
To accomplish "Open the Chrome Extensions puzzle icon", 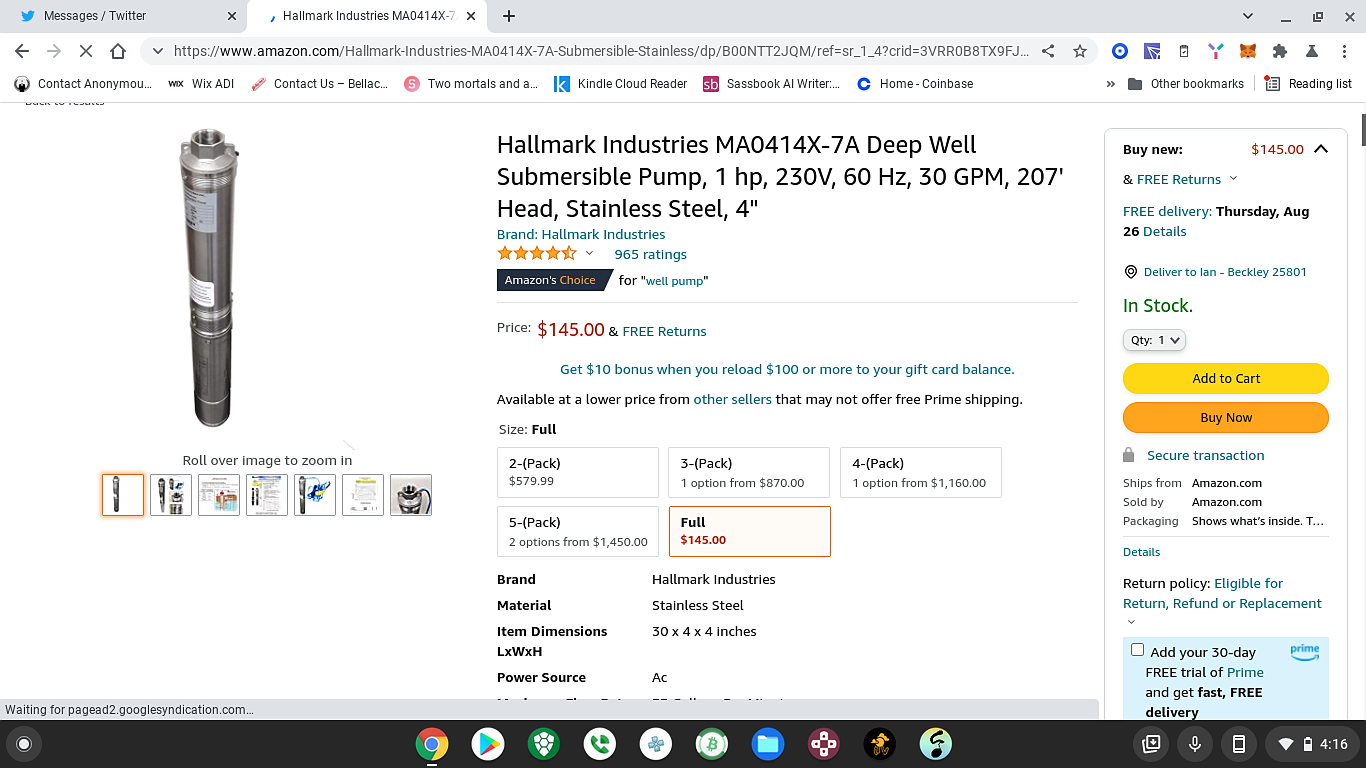I will pos(1279,51).
